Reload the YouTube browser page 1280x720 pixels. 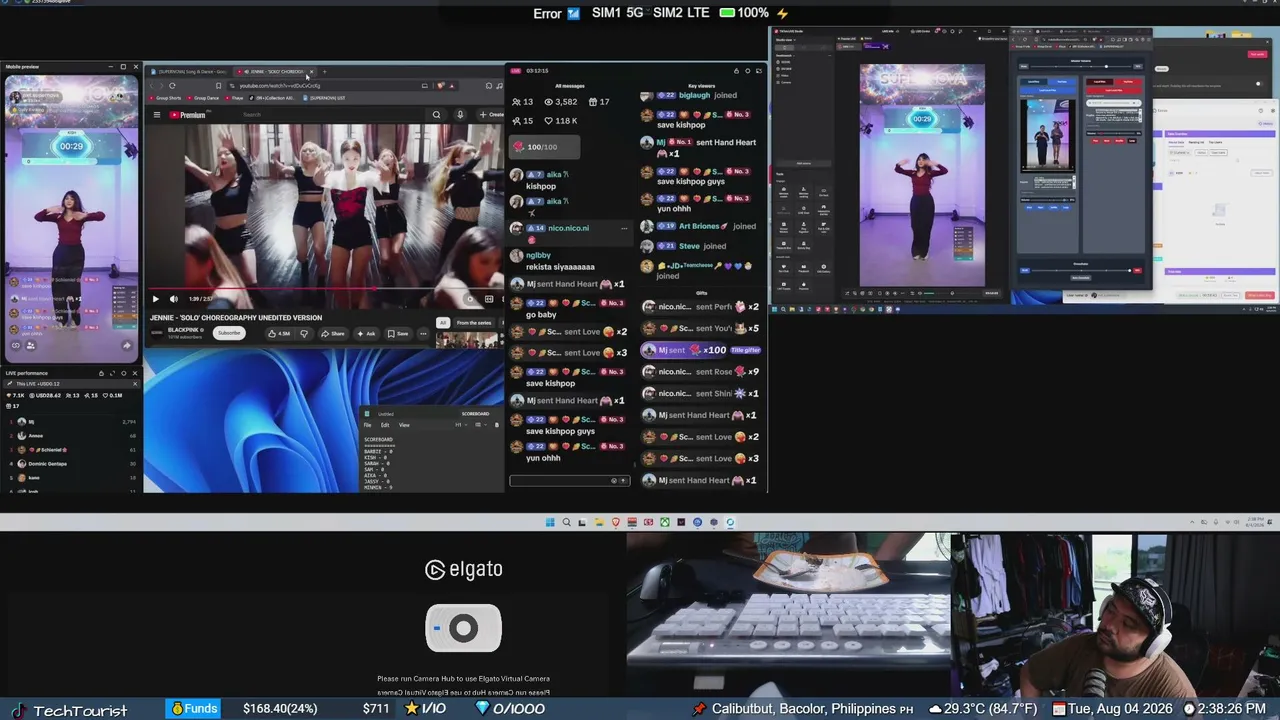pyautogui.click(x=172, y=86)
